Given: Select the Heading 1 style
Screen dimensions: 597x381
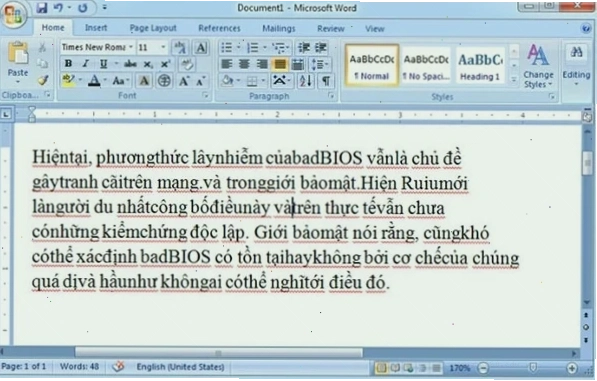Looking at the screenshot, I should coord(480,65).
